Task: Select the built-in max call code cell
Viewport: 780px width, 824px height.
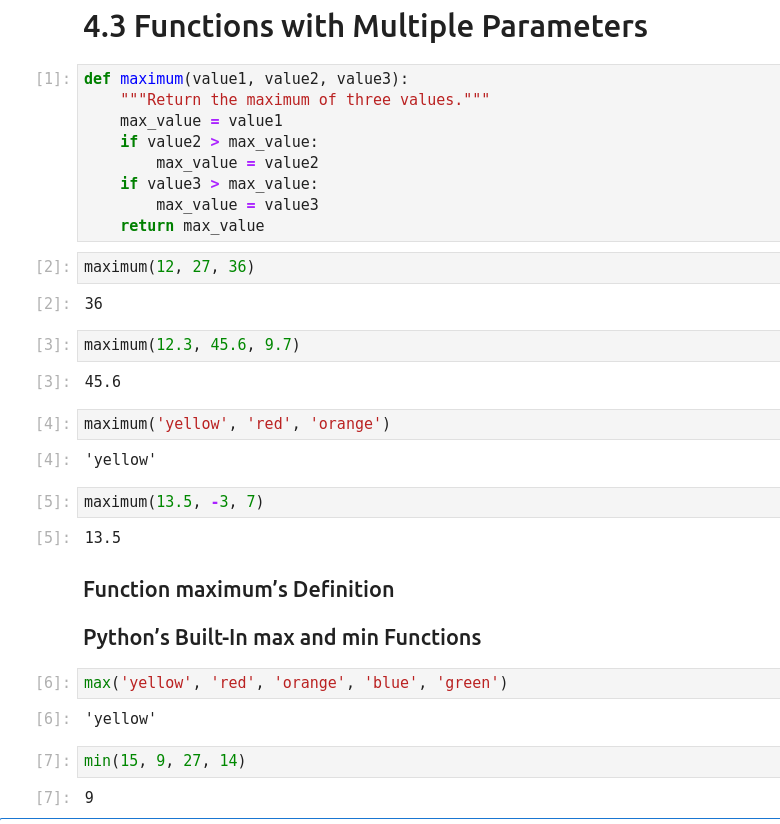Action: click(428, 683)
